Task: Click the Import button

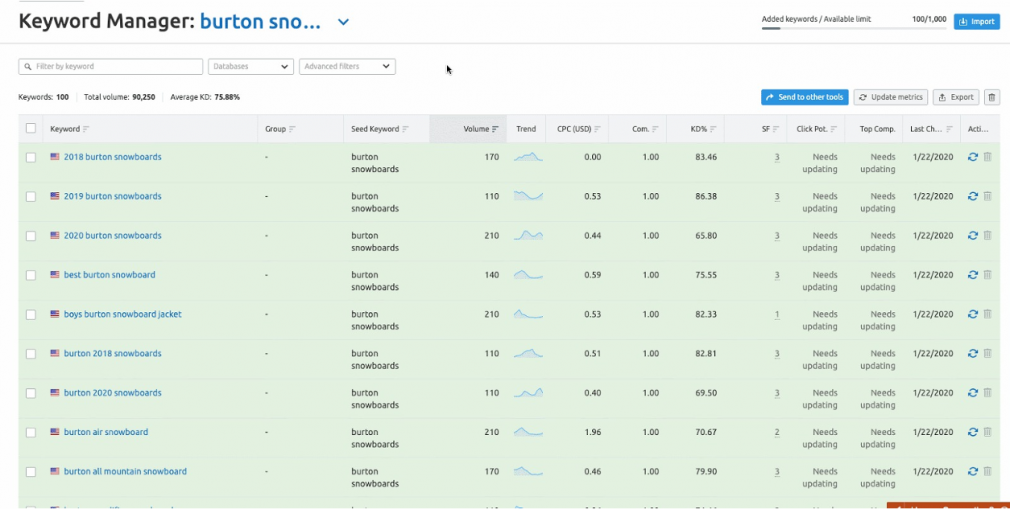Action: click(x=977, y=22)
